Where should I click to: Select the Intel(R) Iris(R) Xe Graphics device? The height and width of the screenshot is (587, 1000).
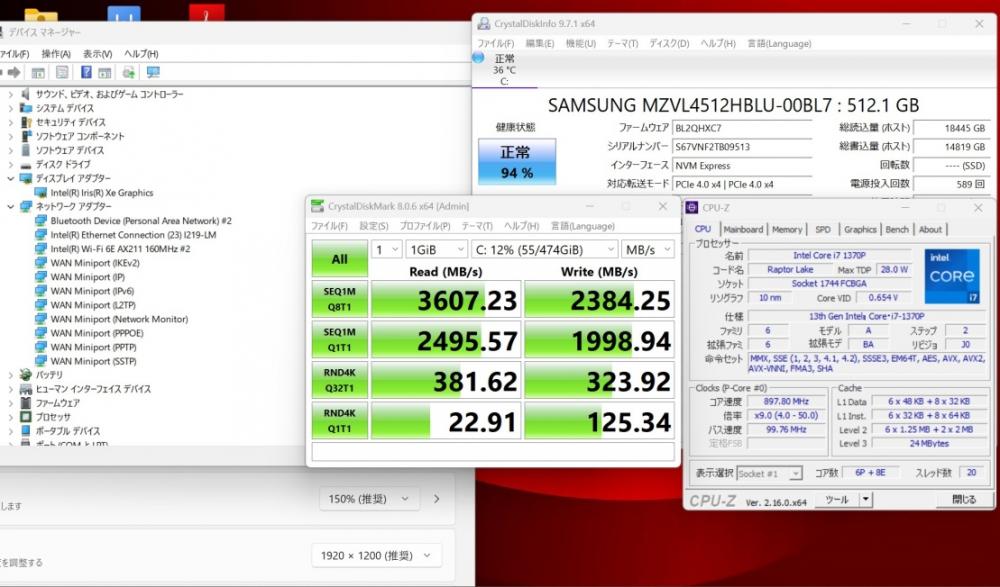click(x=102, y=193)
